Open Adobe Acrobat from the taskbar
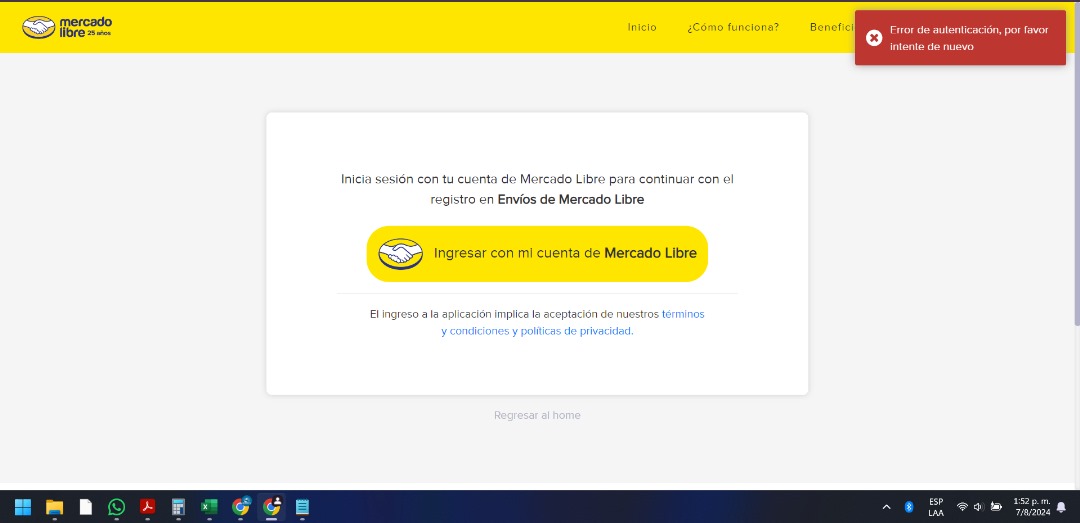Screen dimensions: 1080x523 click(x=147, y=507)
